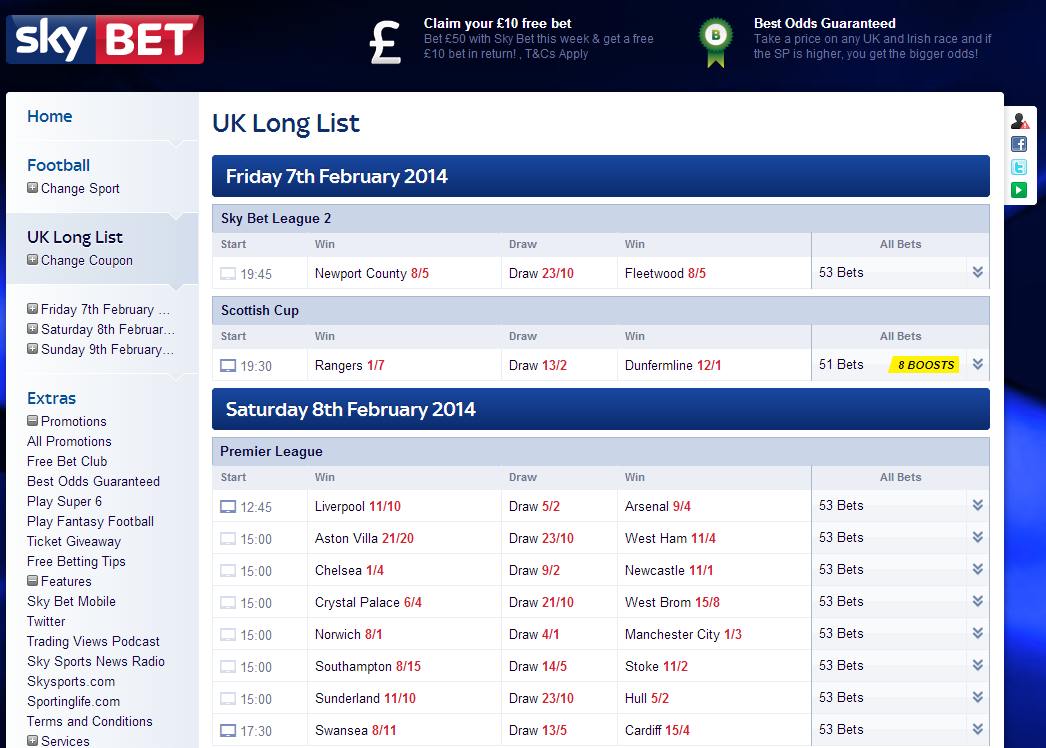Click the pound sign free bet icon

click(386, 42)
